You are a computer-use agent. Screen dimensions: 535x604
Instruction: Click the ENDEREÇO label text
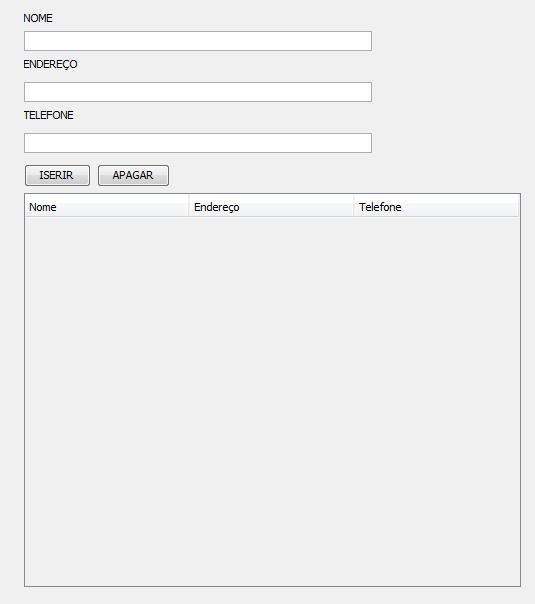click(x=50, y=64)
